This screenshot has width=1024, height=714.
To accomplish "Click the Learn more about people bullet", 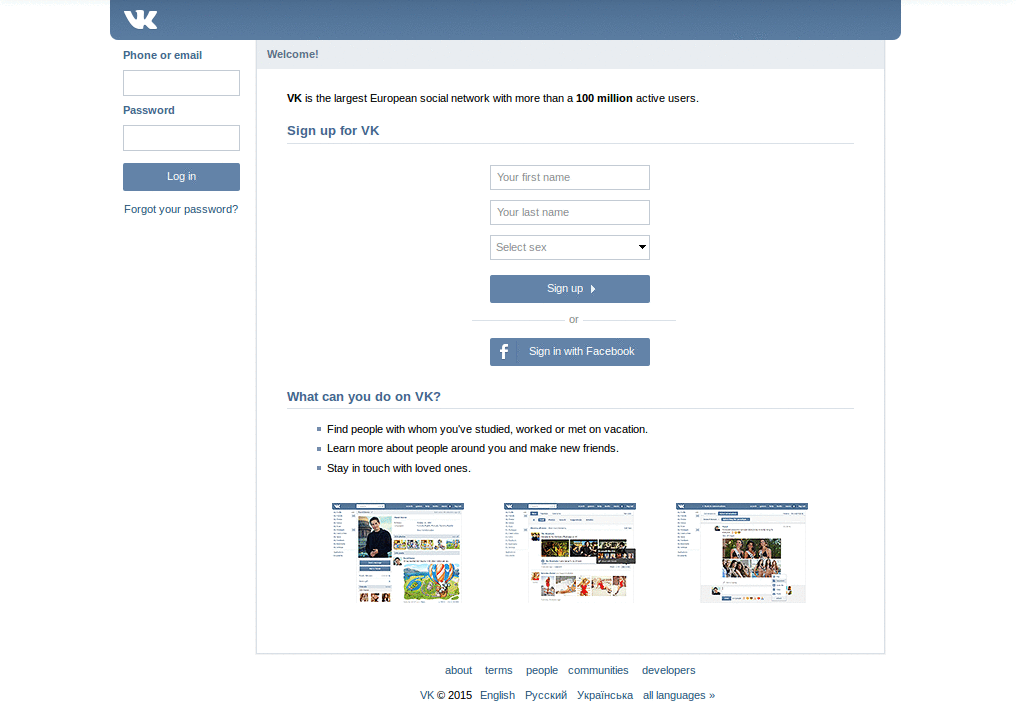I will pos(472,448).
